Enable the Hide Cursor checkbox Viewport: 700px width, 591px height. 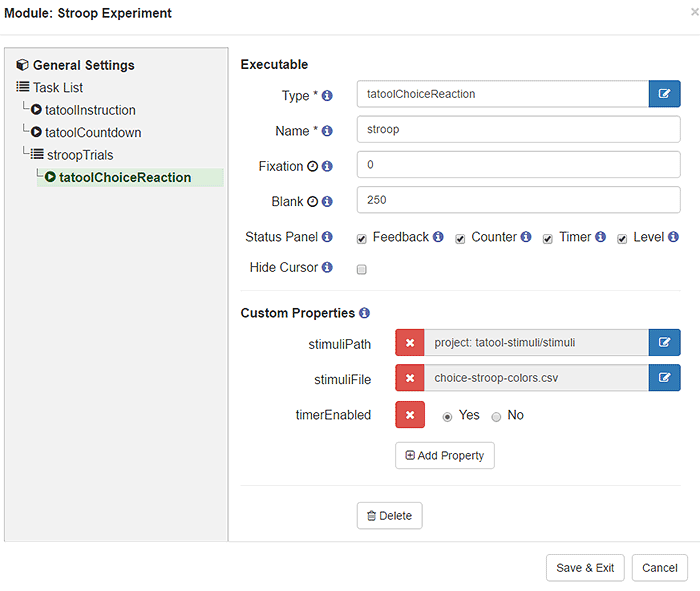coord(362,269)
